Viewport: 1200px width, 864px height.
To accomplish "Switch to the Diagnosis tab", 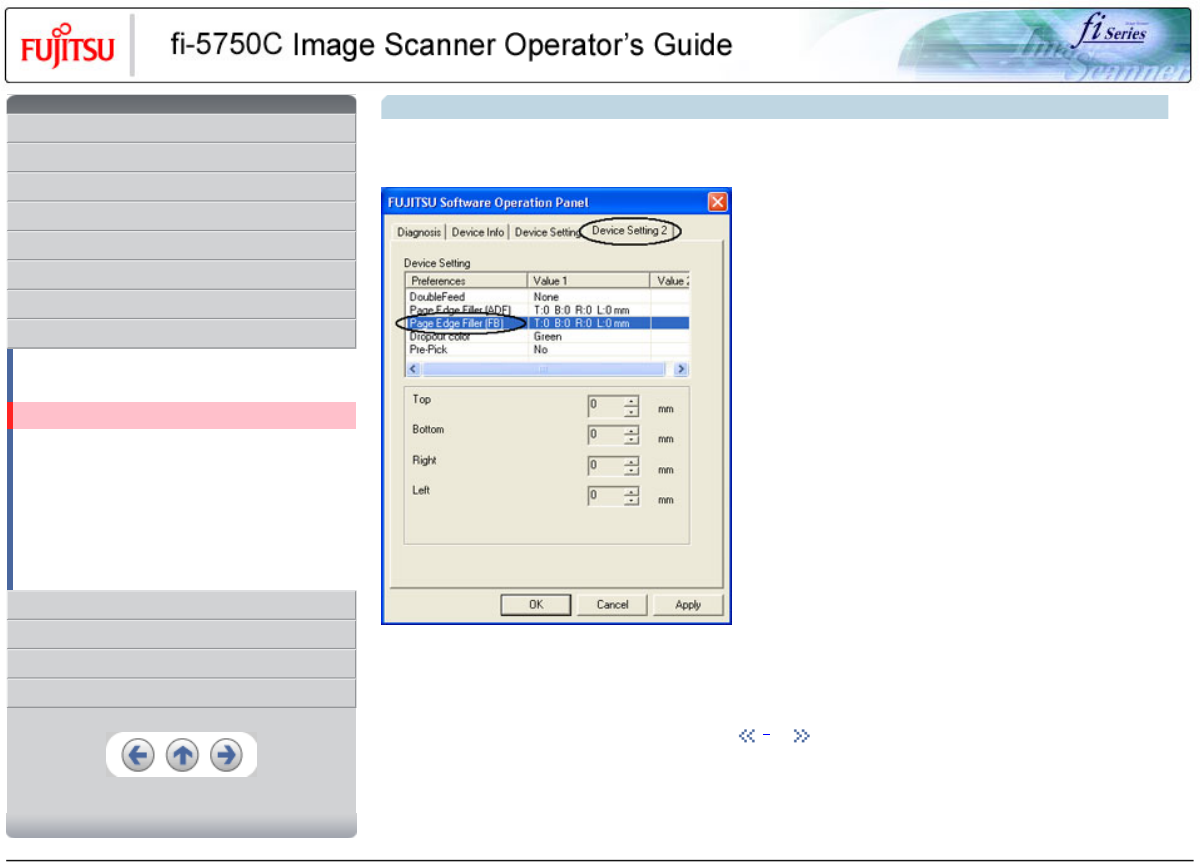I will pos(418,232).
